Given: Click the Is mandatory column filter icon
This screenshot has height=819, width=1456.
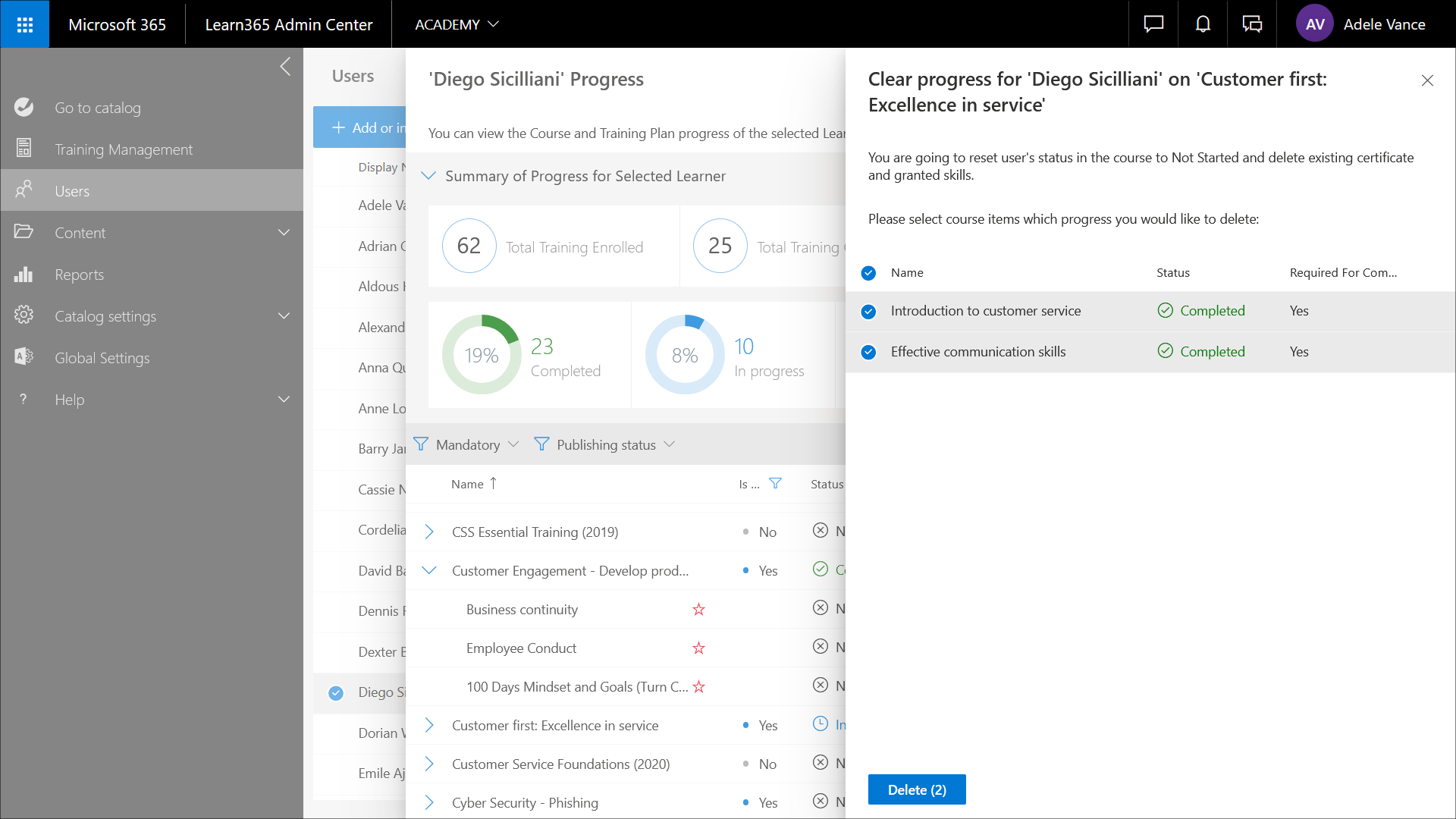Looking at the screenshot, I should click(775, 484).
